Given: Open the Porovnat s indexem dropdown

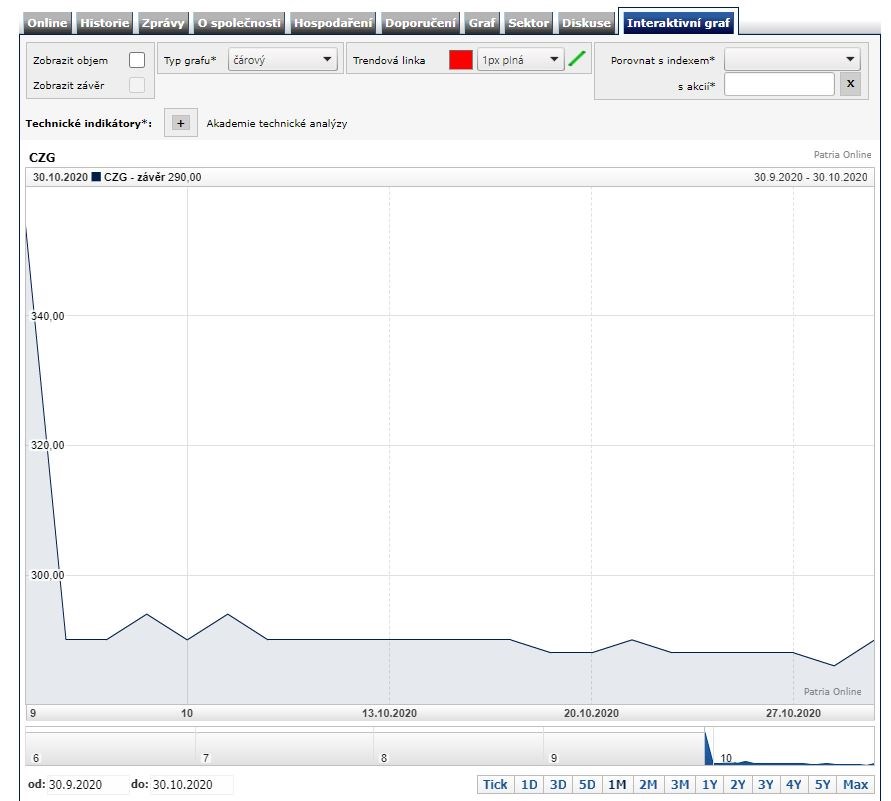Looking at the screenshot, I should point(792,60).
